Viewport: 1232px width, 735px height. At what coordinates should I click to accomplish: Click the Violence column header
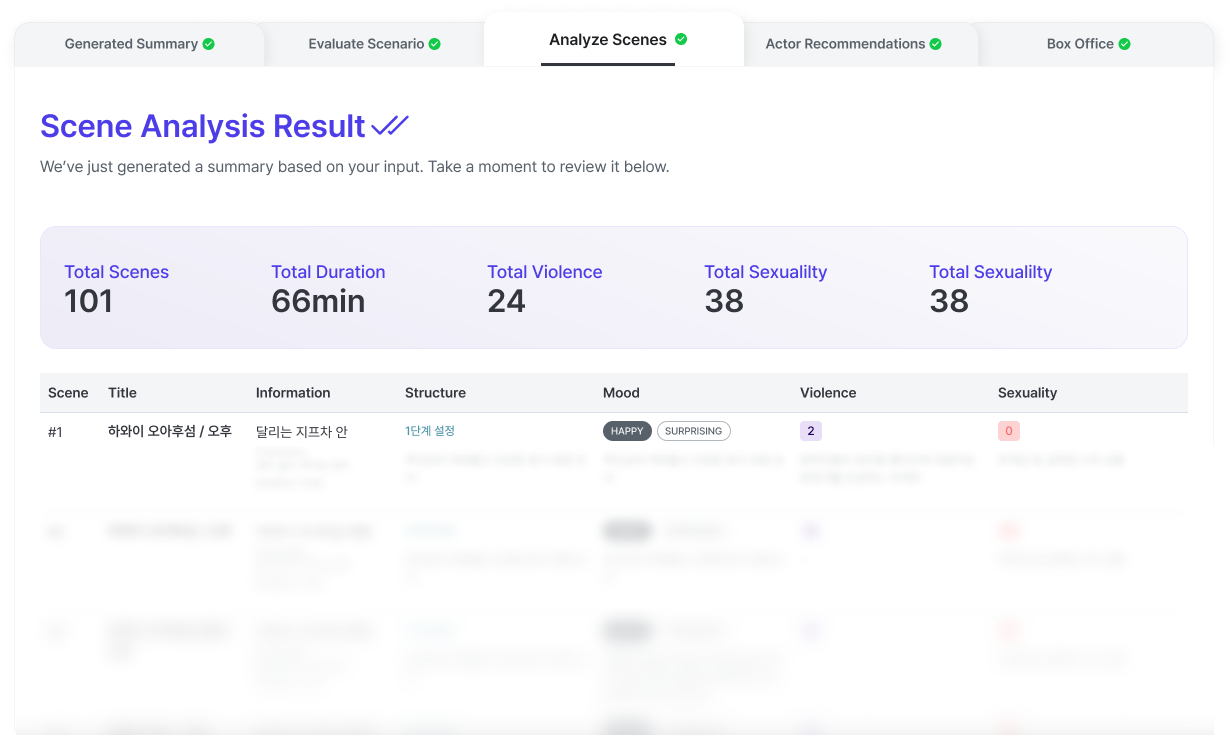point(828,393)
